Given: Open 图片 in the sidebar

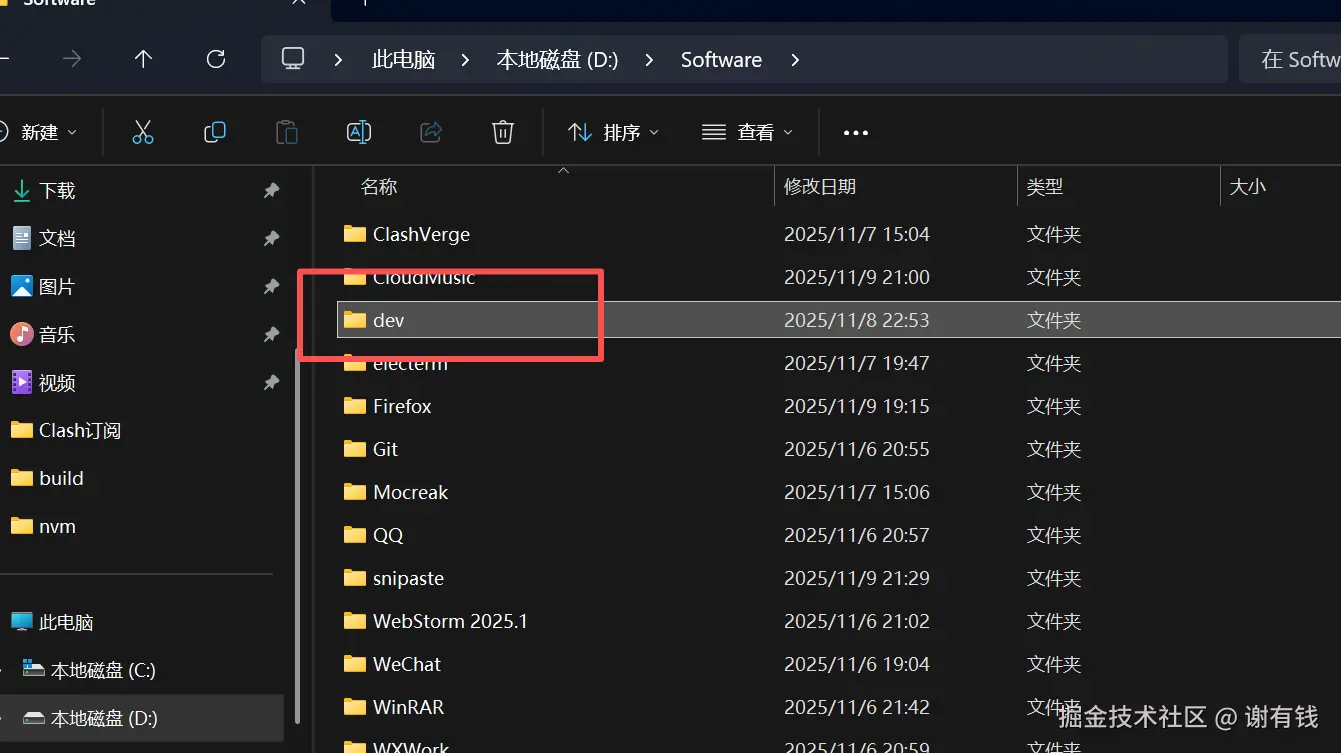Looking at the screenshot, I should tap(57, 286).
